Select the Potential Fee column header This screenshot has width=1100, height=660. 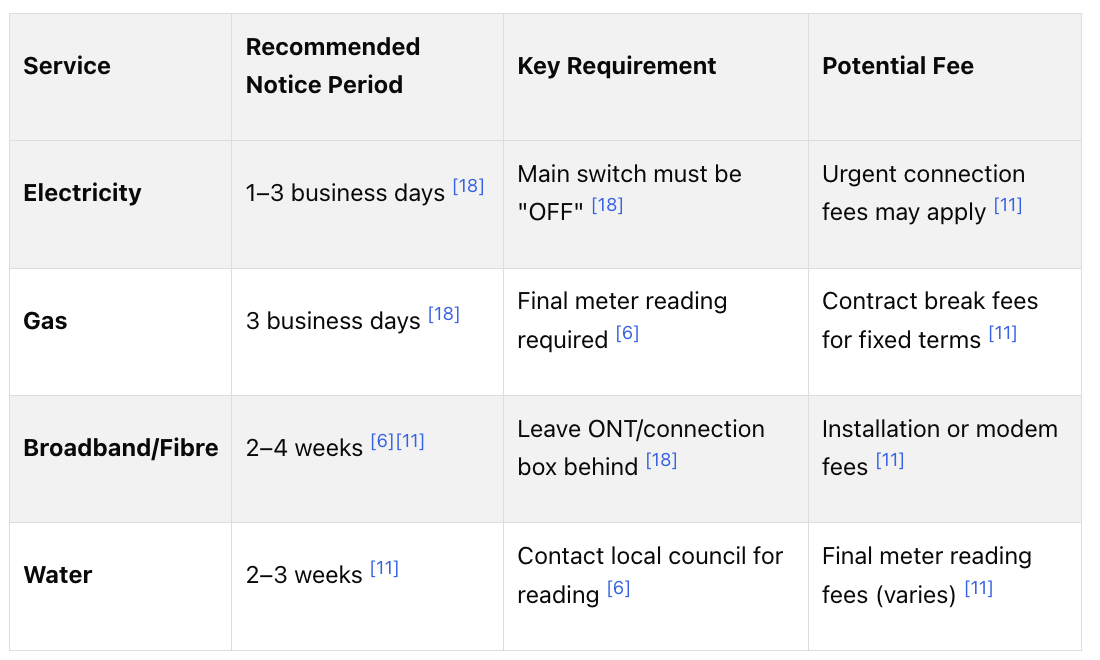(x=898, y=66)
